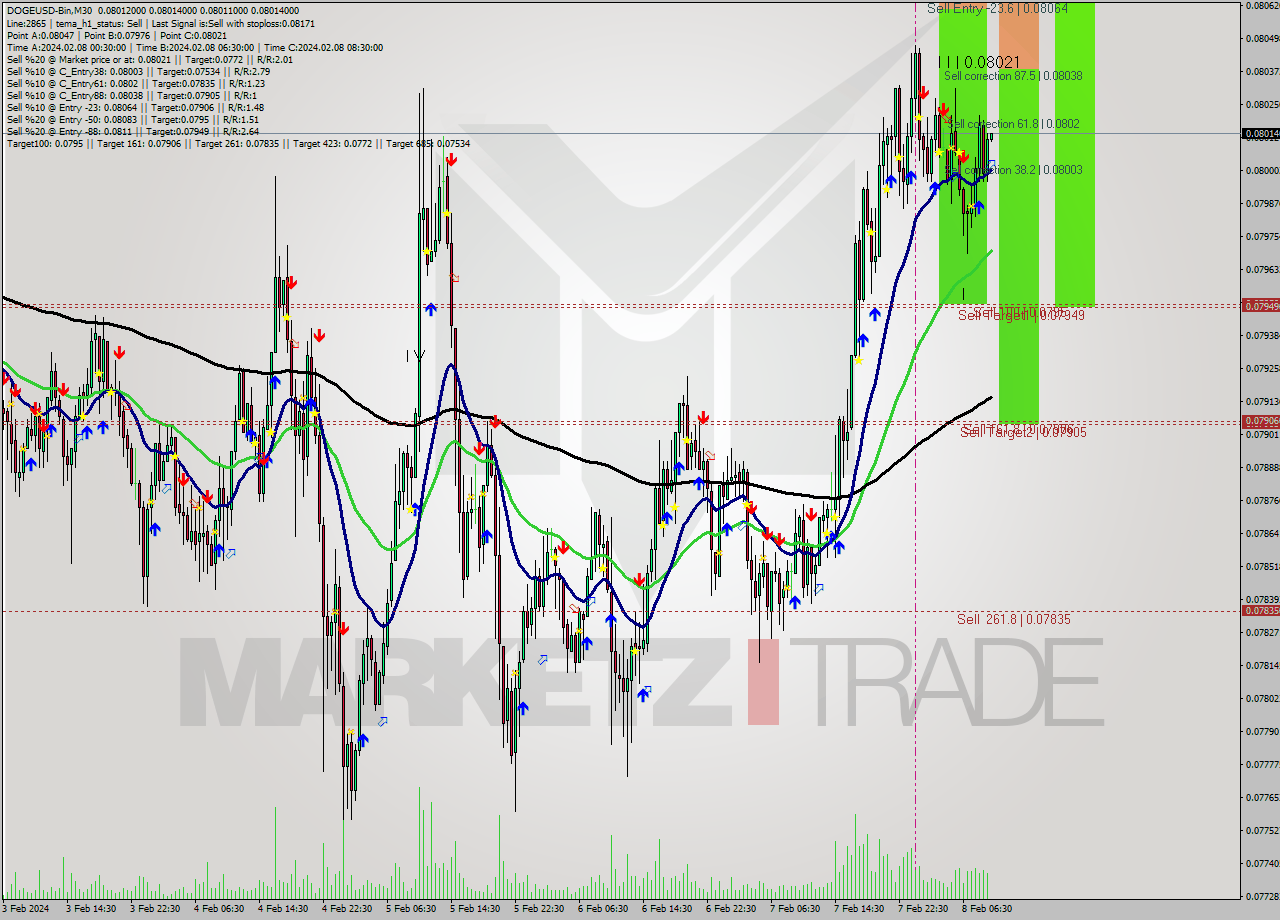Click the 'Sell %10 @ C_Entry61' line
Screen dimensions: 1280x920
pyautogui.click(x=135, y=83)
